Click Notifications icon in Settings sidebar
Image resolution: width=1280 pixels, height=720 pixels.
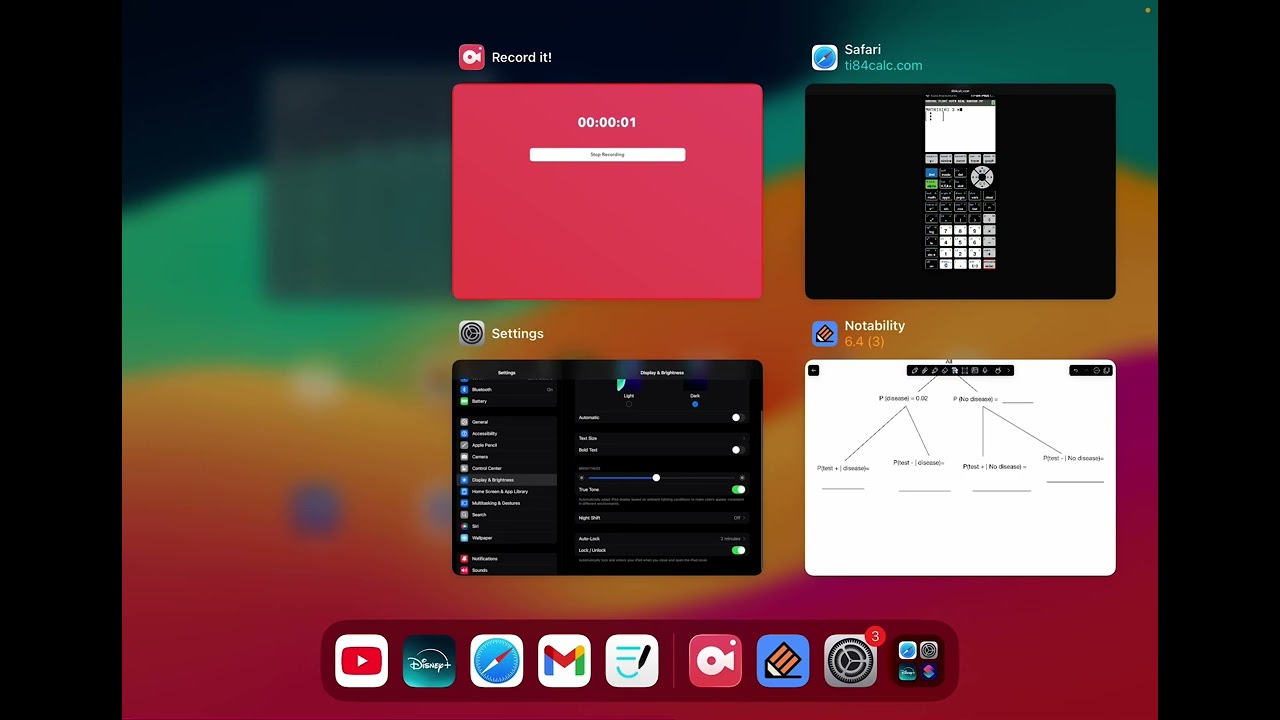(x=464, y=559)
